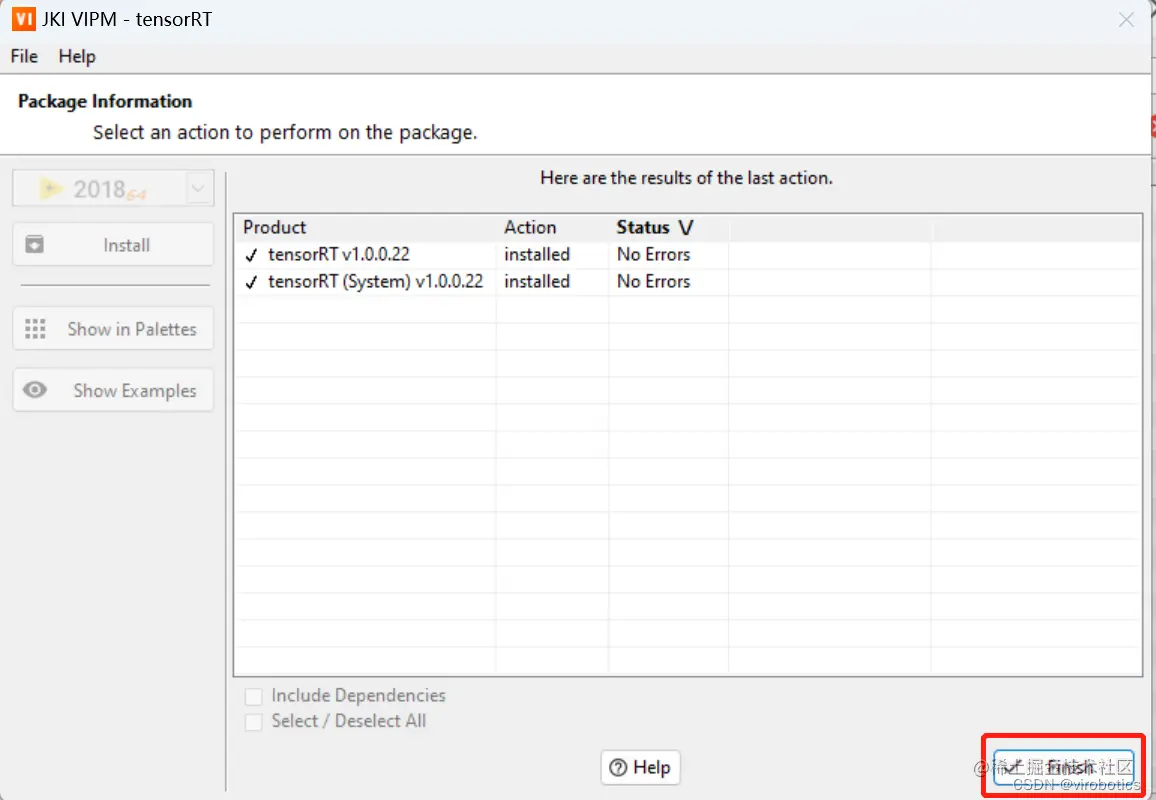Click the VI app icon in title bar

point(24,19)
